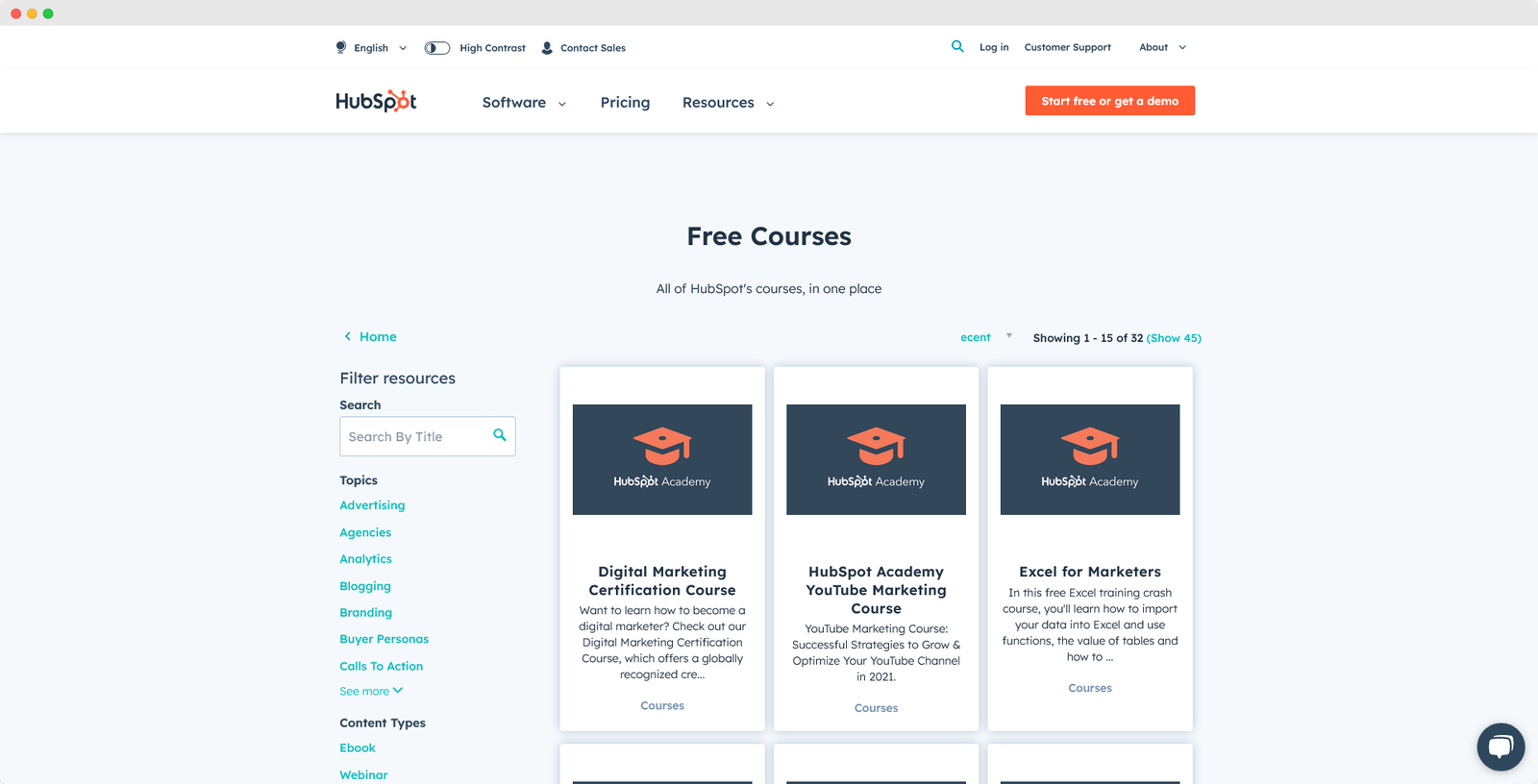The image size is (1538, 784).
Task: Open Digital Marketing Certification Course thumbnail
Action: pyautogui.click(x=662, y=459)
